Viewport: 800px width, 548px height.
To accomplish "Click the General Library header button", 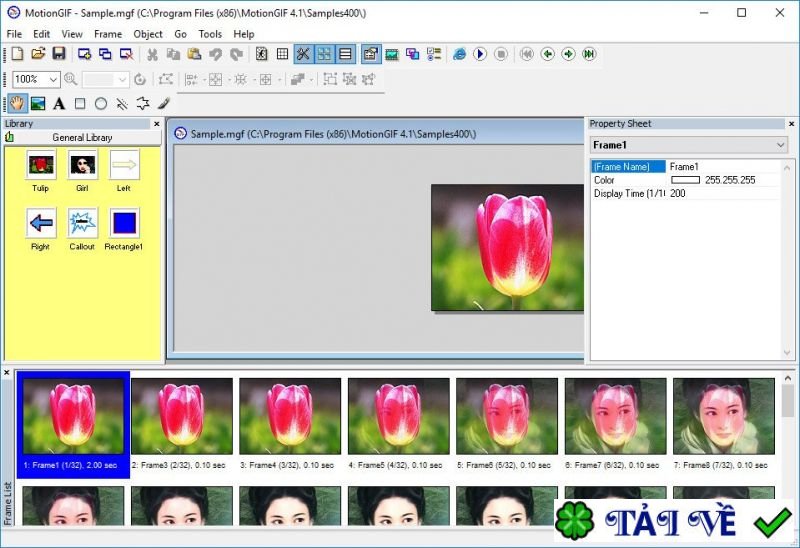I will click(x=82, y=137).
